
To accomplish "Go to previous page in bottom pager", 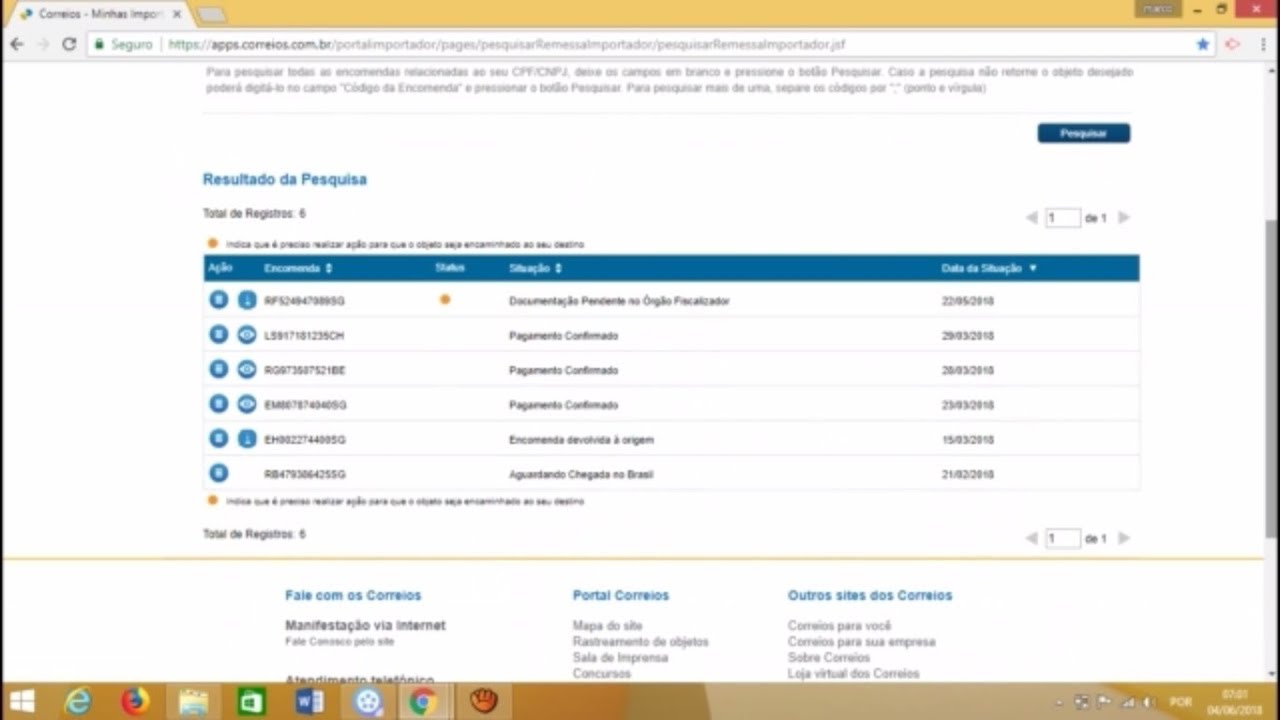I will (x=1031, y=538).
